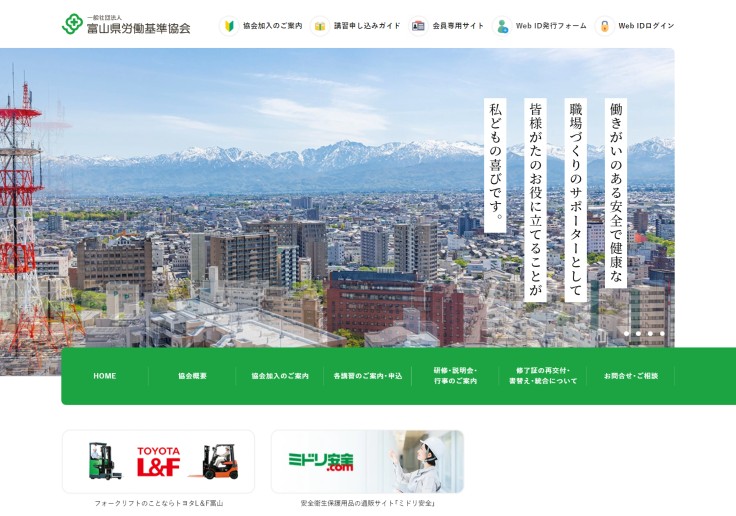Open the ミドリ安全.com banner
Image resolution: width=736 pixels, height=516 pixels.
pos(368,462)
